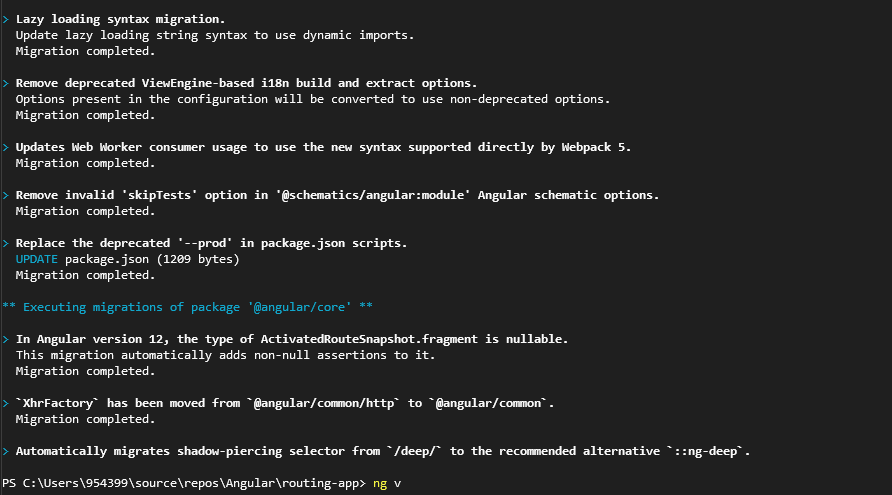The width and height of the screenshot is (892, 495).
Task: Click the 'Remove deprecated ViewEngine-based i18n' heading
Action: (246, 83)
